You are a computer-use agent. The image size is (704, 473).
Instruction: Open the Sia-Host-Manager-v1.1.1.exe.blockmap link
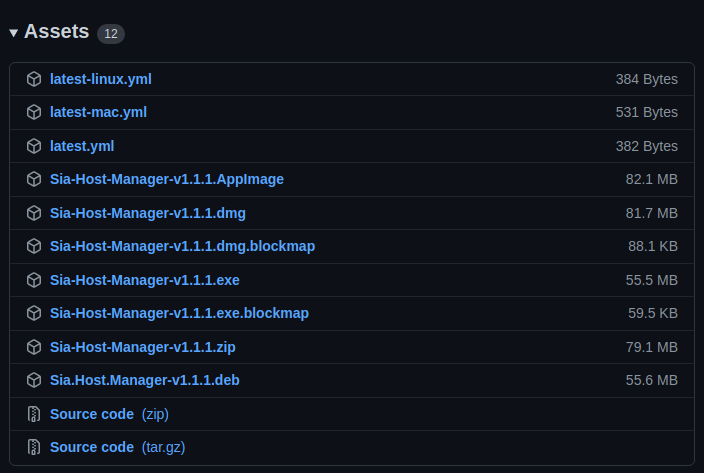[x=179, y=313]
